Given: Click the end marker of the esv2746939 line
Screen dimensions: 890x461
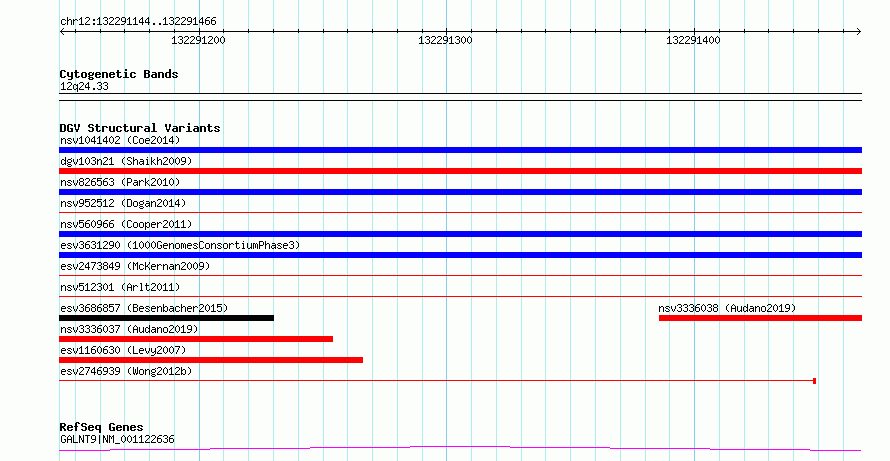Looking at the screenshot, I should (815, 381).
